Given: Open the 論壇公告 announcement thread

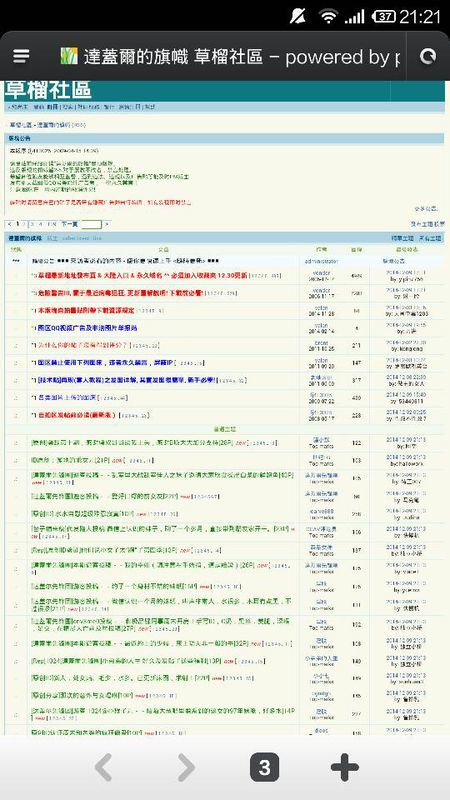Looking at the screenshot, I should 126,261.
